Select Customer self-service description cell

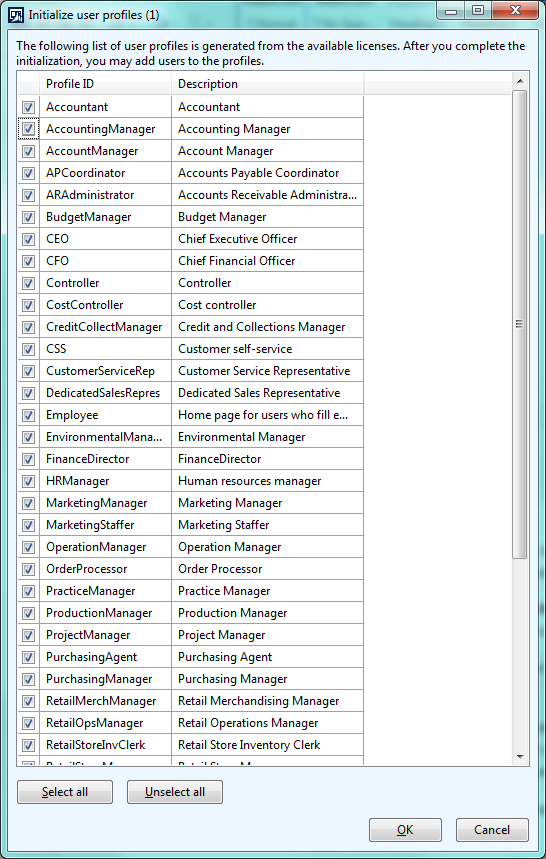(268, 350)
